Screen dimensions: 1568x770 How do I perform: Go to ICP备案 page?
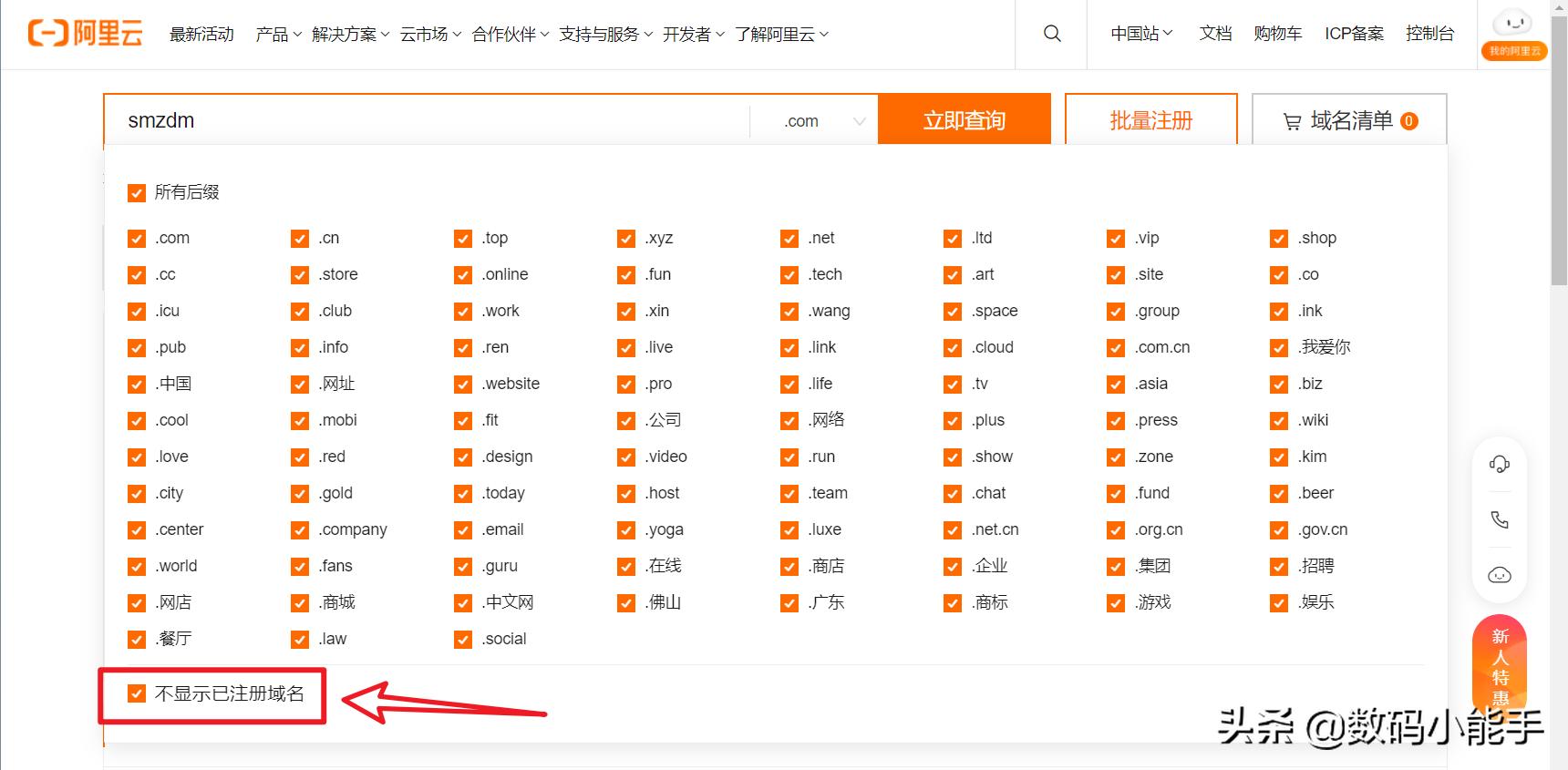click(x=1354, y=34)
